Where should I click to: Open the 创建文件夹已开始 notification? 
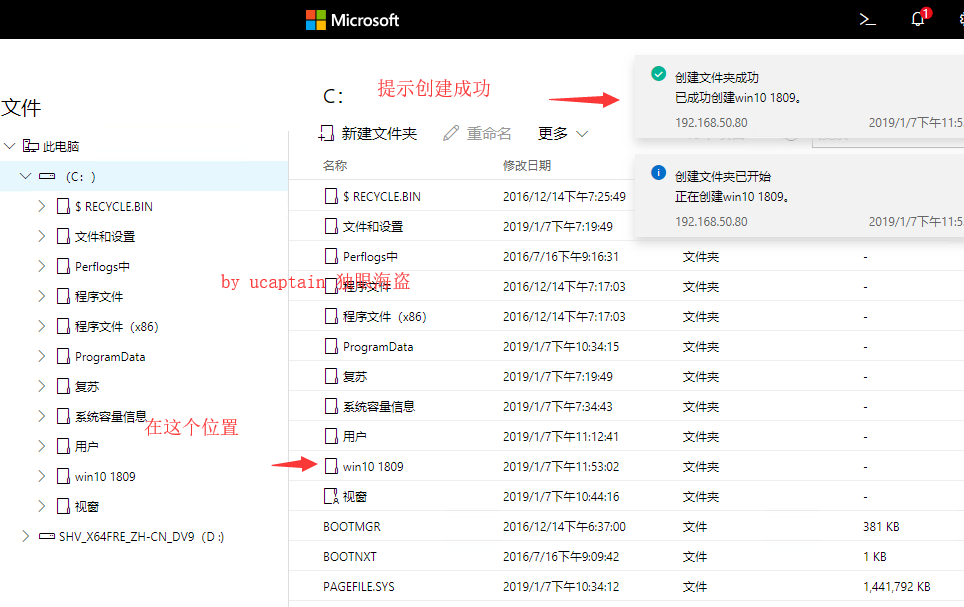(x=799, y=196)
